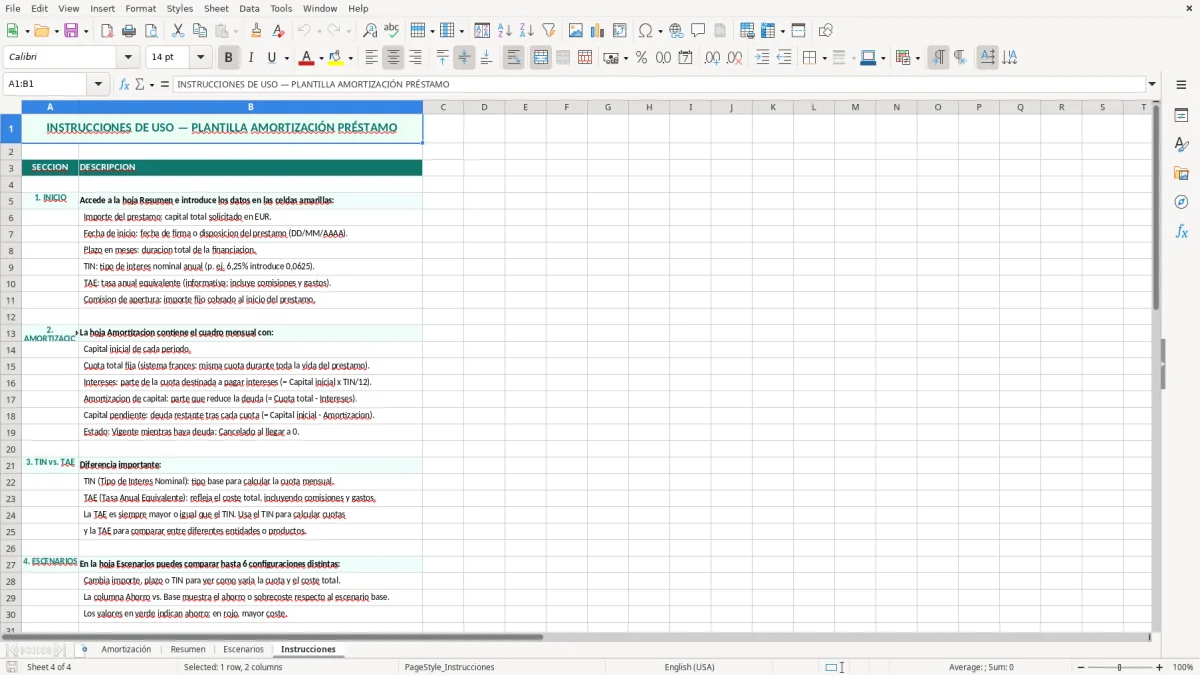The height and width of the screenshot is (675, 1200).
Task: Toggle Bold formatting button
Action: point(228,58)
